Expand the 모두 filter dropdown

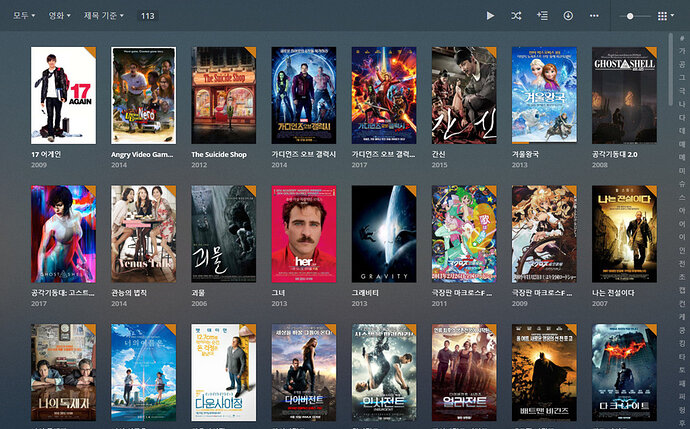[x=24, y=16]
